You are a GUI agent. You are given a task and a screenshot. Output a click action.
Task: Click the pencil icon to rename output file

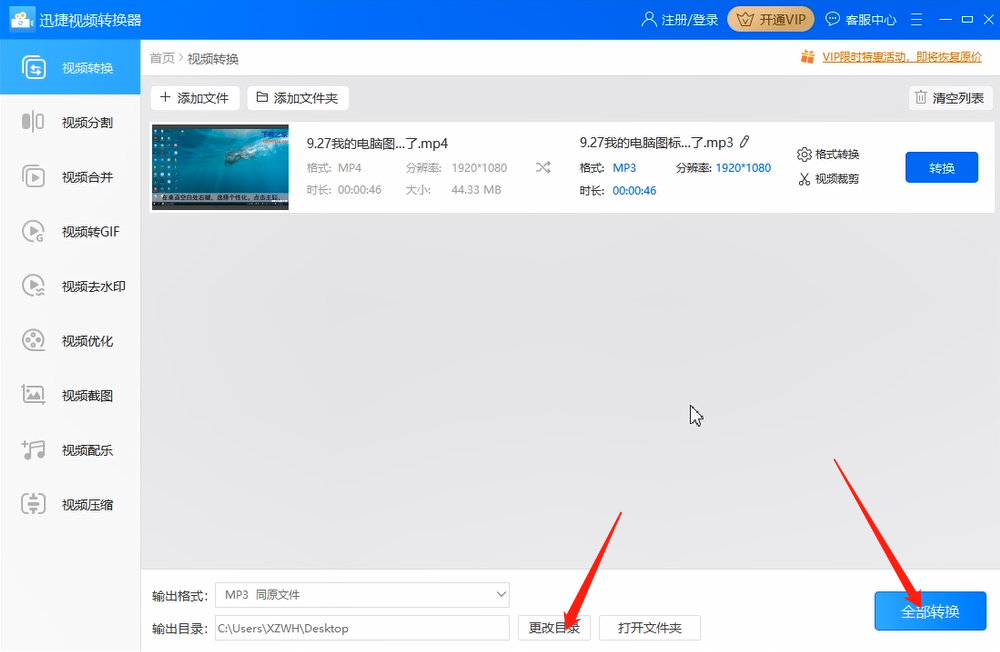(x=744, y=143)
